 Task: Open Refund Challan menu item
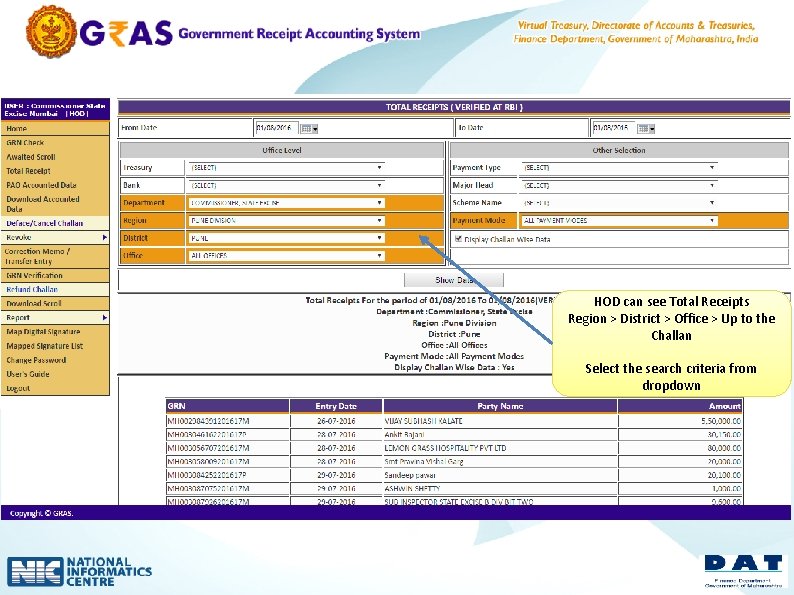[x=55, y=290]
